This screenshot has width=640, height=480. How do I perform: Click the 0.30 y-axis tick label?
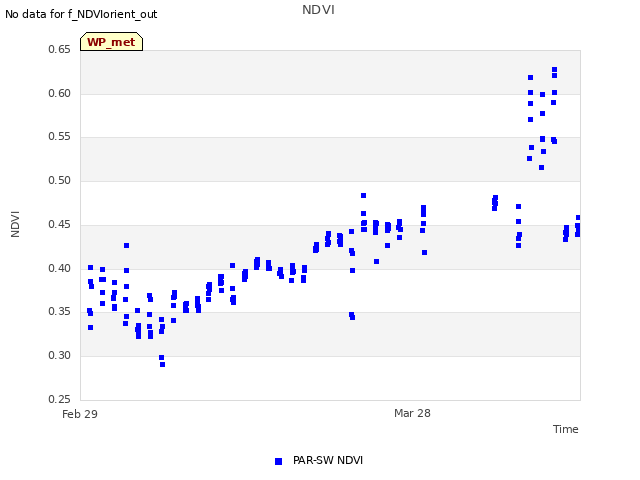[x=59, y=356]
